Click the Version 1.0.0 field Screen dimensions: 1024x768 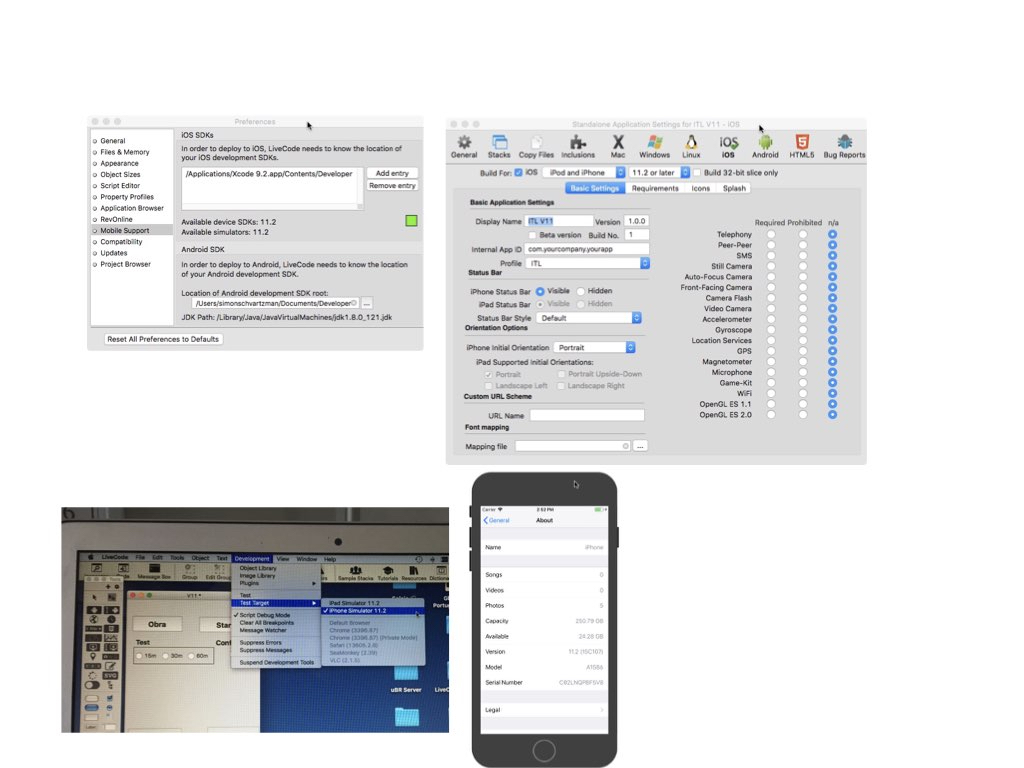click(637, 221)
